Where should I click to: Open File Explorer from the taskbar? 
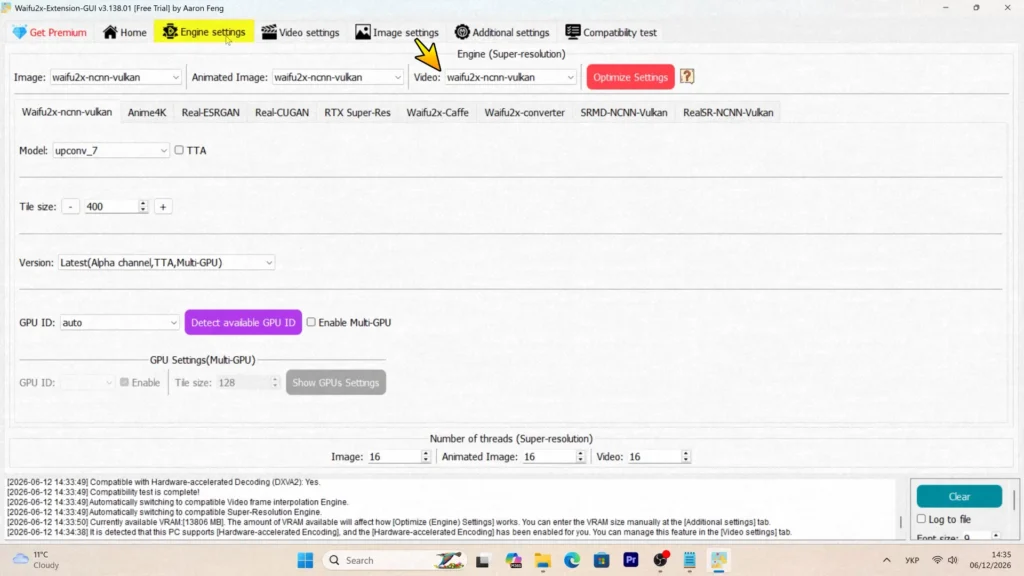[x=543, y=560]
